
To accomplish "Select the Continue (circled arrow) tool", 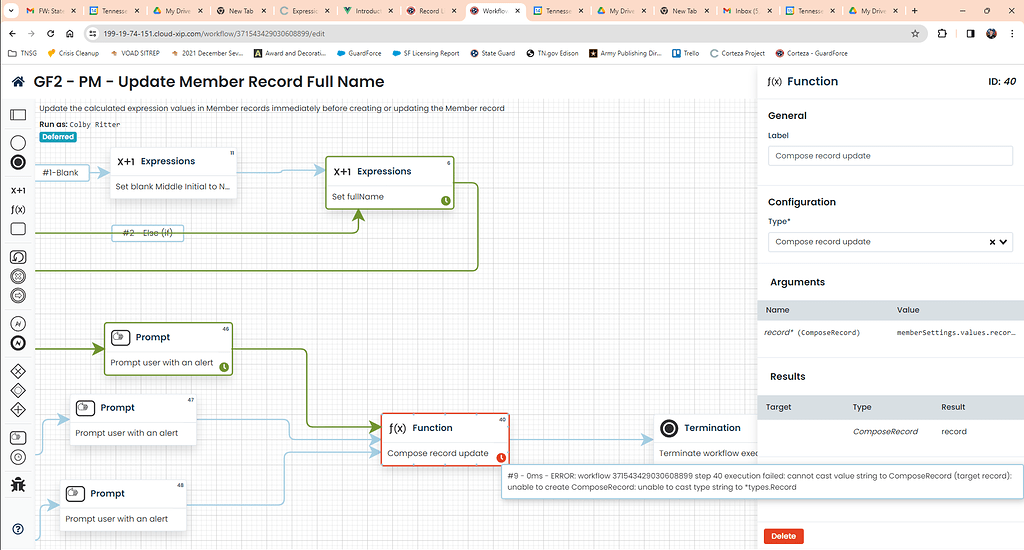I will (x=18, y=296).
